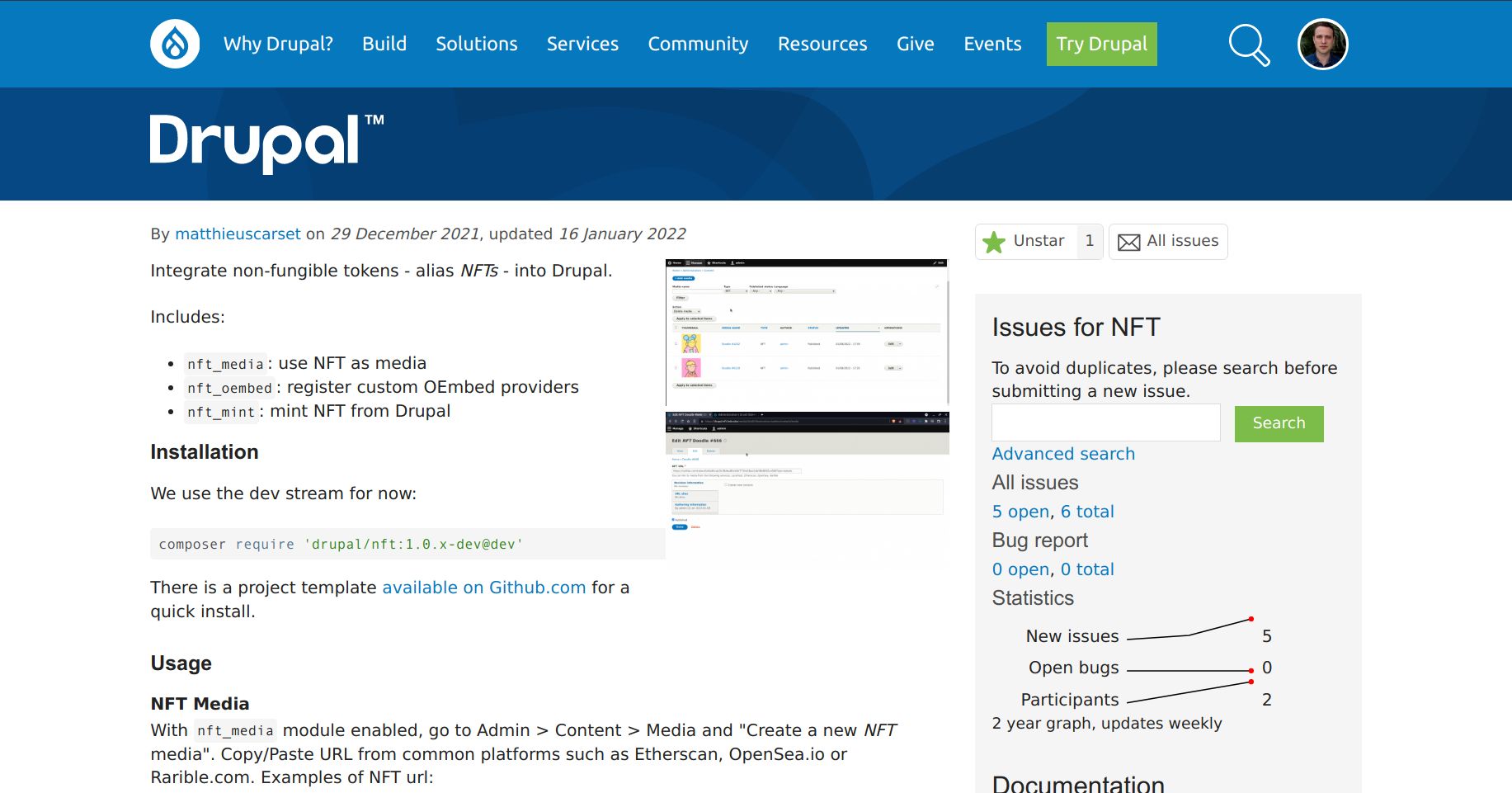Open the Give menu item
The width and height of the screenshot is (1512, 793).
916,44
